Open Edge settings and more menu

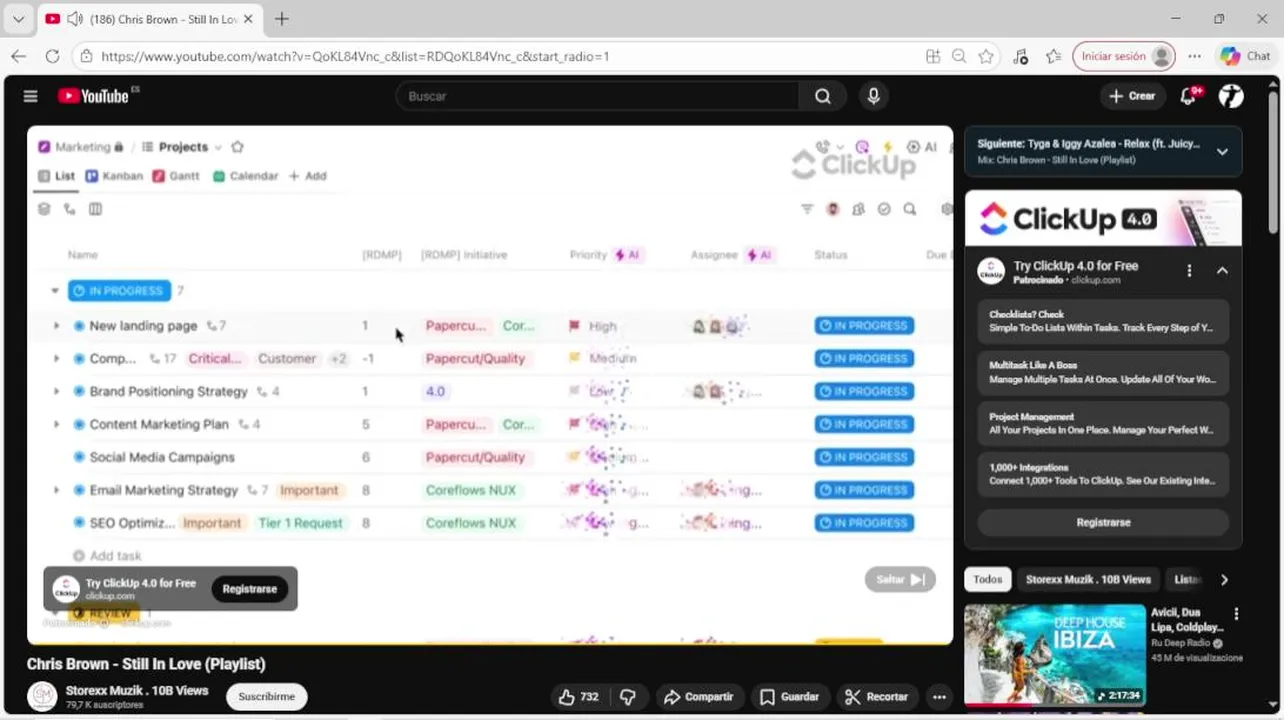(1195, 56)
